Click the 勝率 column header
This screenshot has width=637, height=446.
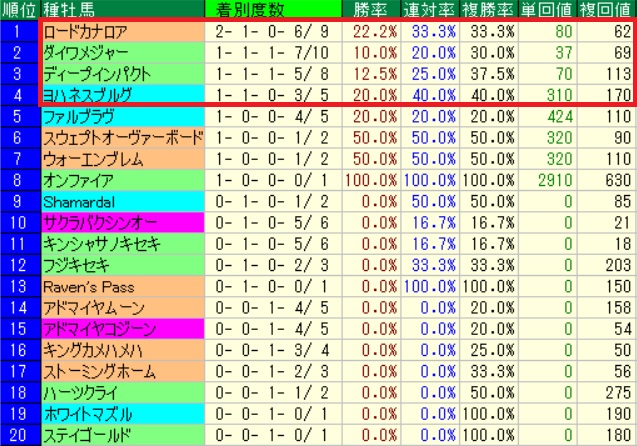(x=371, y=9)
